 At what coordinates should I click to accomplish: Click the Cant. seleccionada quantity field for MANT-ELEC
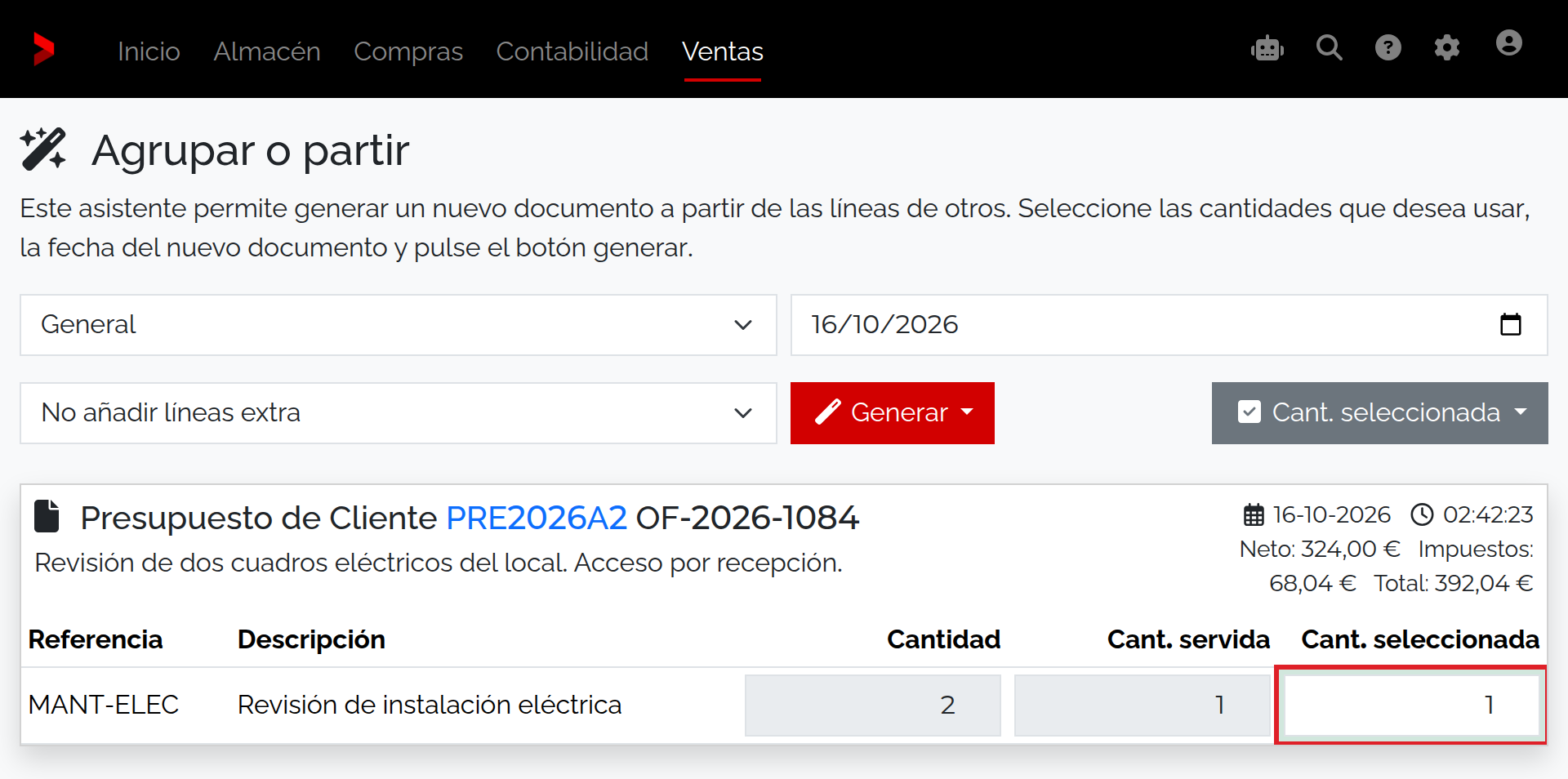pyautogui.click(x=1410, y=705)
